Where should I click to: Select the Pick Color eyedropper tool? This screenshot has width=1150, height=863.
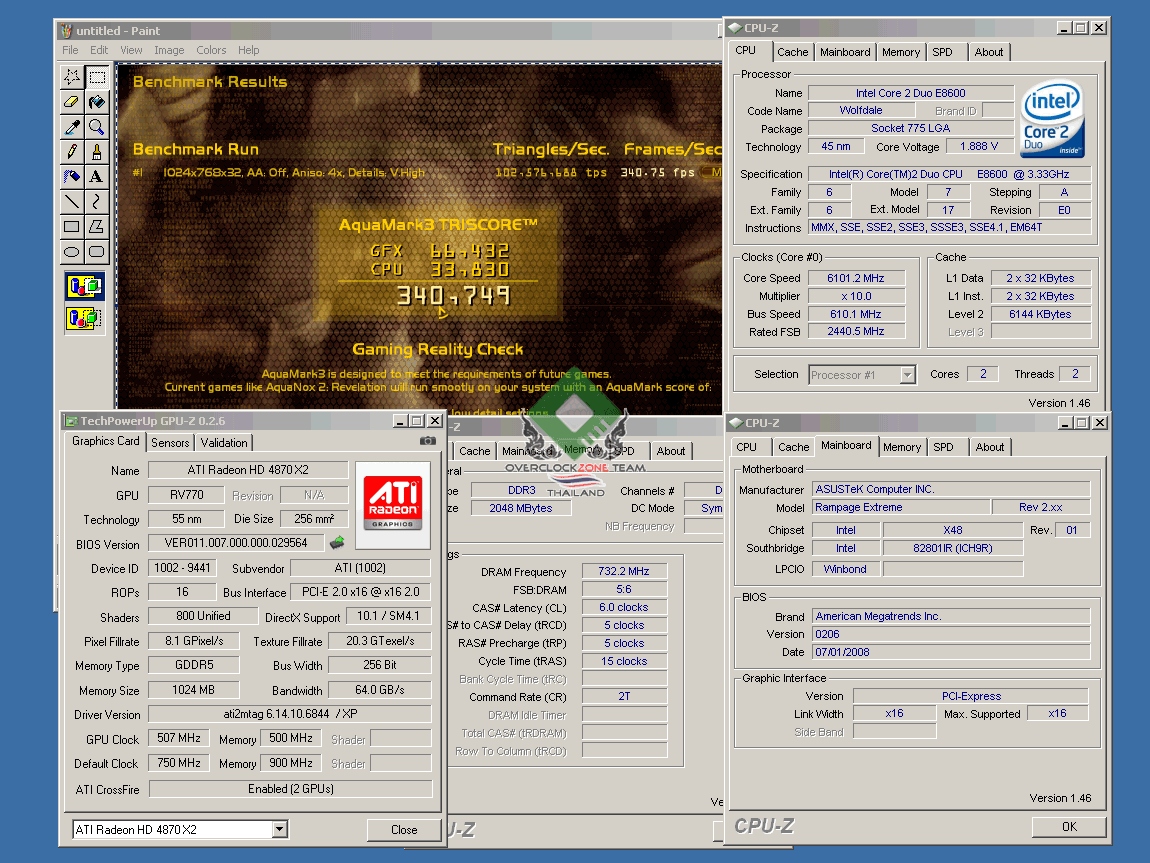coord(72,127)
